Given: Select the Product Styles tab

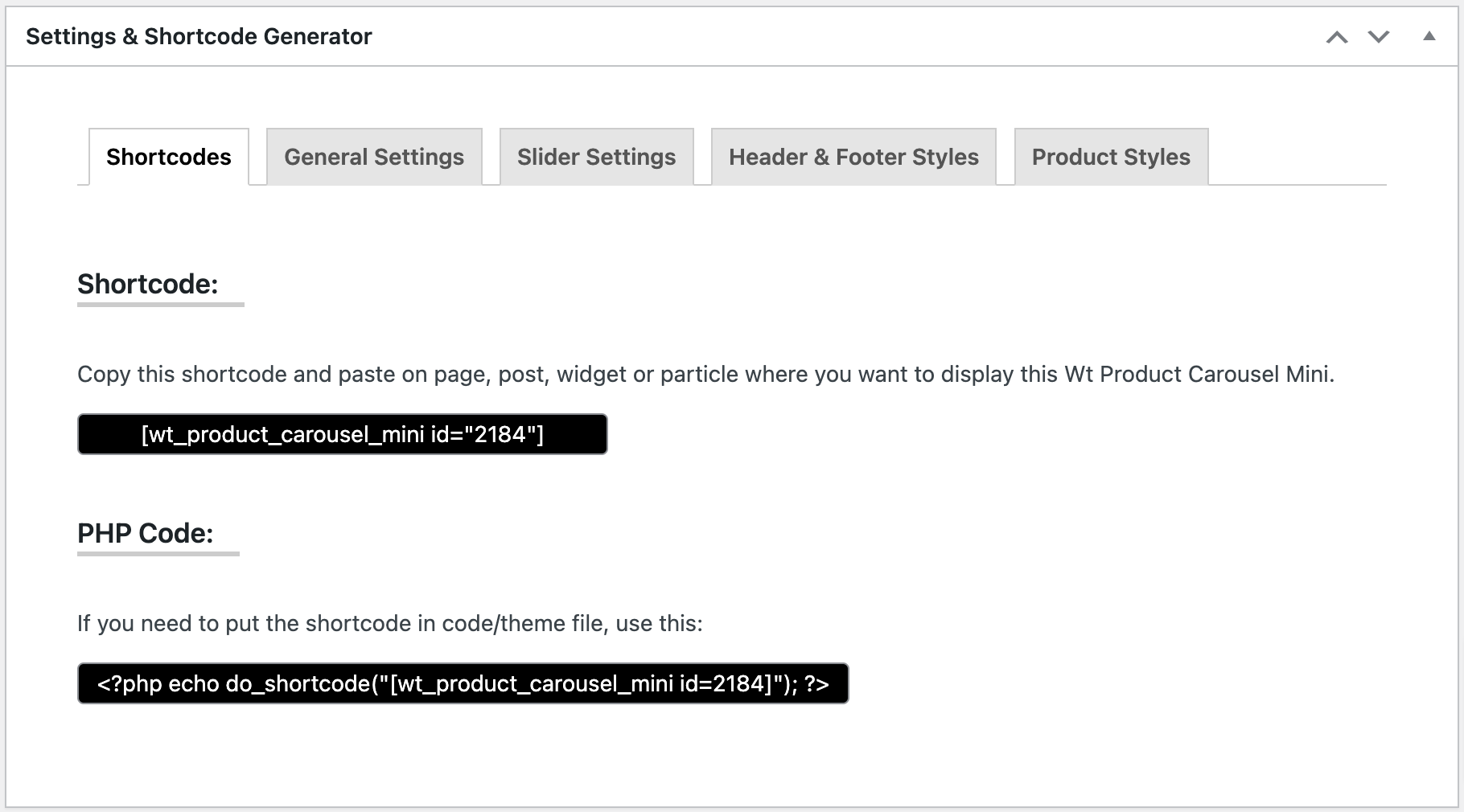Looking at the screenshot, I should 1111,157.
